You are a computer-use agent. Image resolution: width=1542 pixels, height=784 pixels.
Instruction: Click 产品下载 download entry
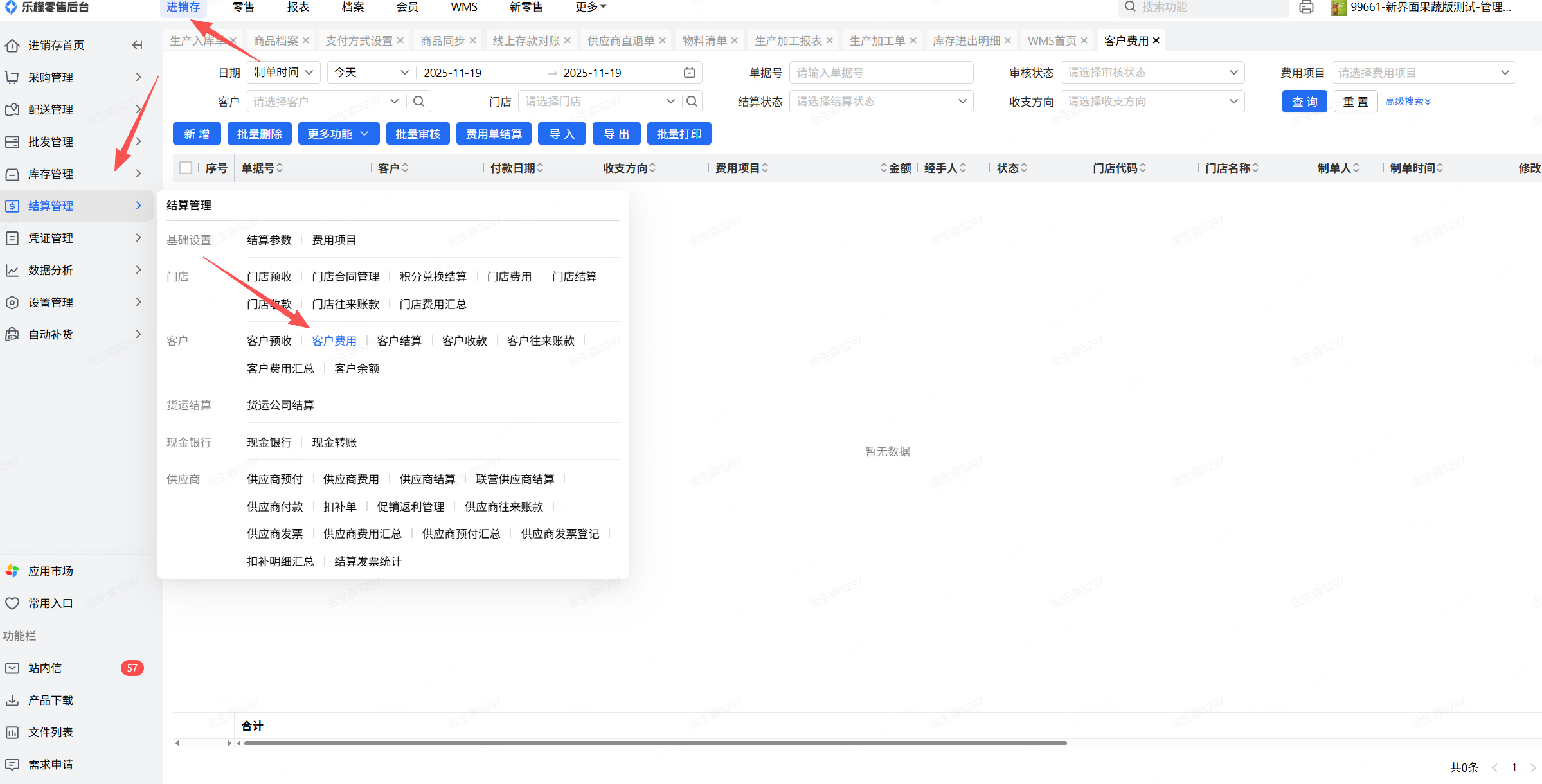50,700
